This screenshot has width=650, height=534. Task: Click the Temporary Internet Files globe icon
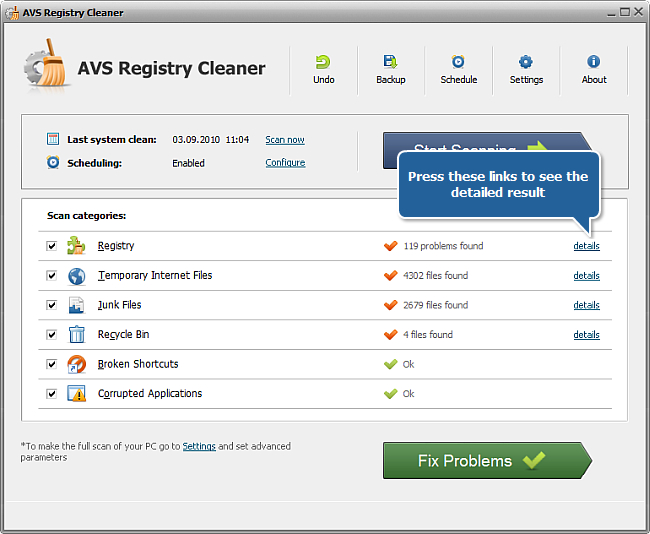click(x=77, y=276)
